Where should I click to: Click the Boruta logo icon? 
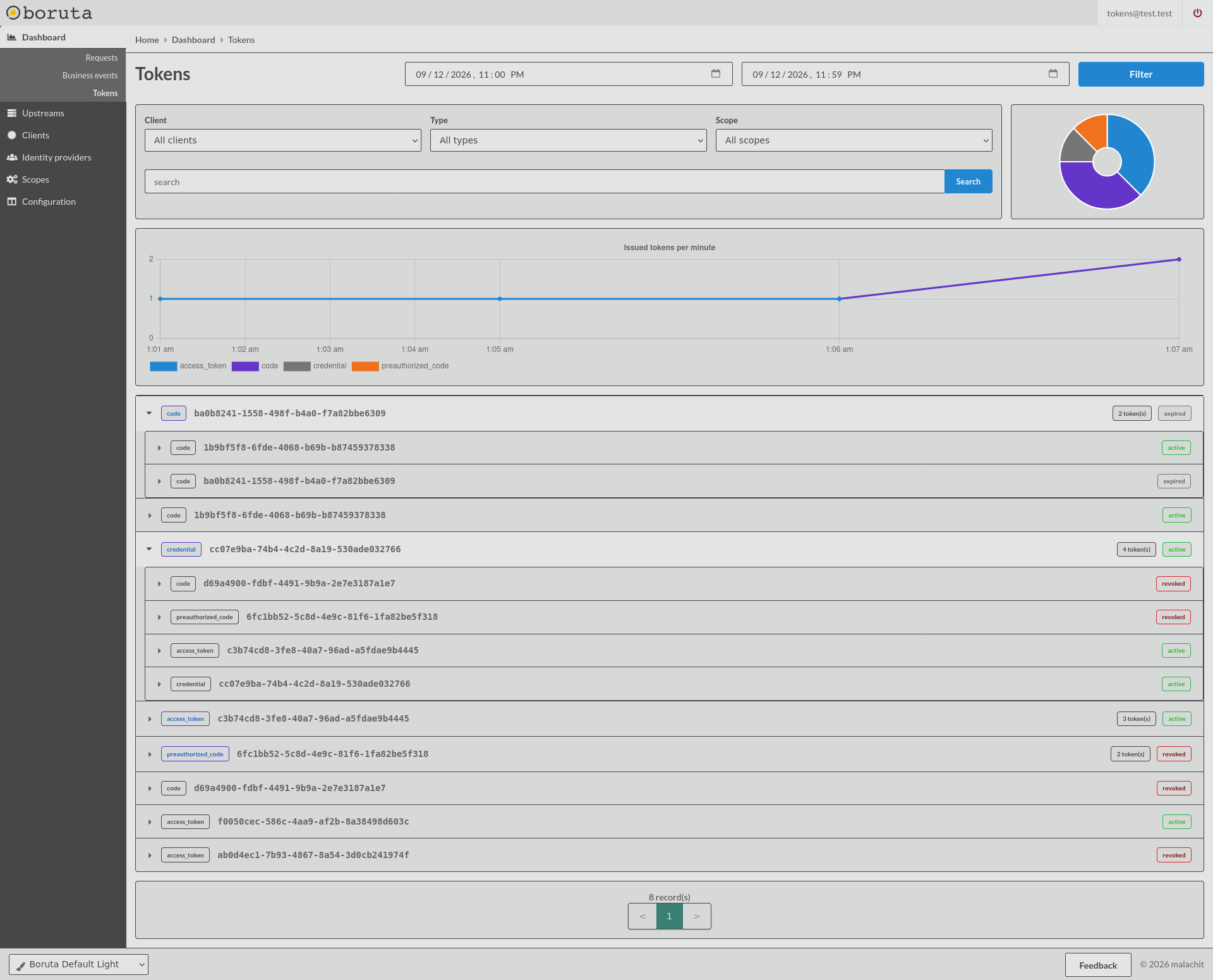[x=13, y=13]
